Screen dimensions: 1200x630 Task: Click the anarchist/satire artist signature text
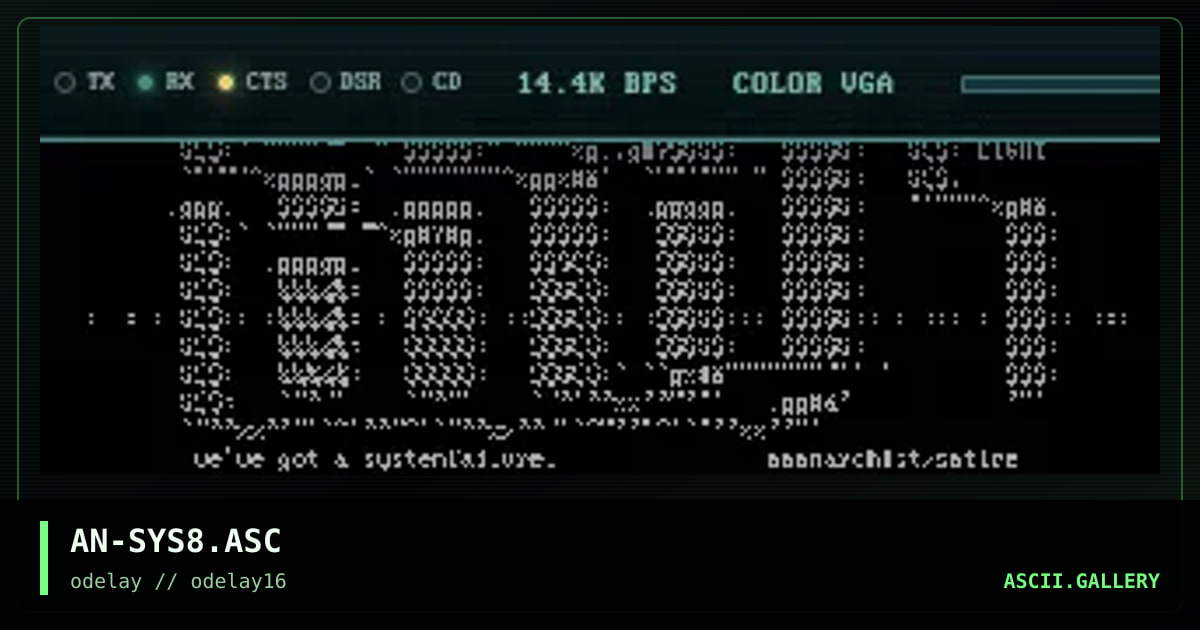[892, 459]
